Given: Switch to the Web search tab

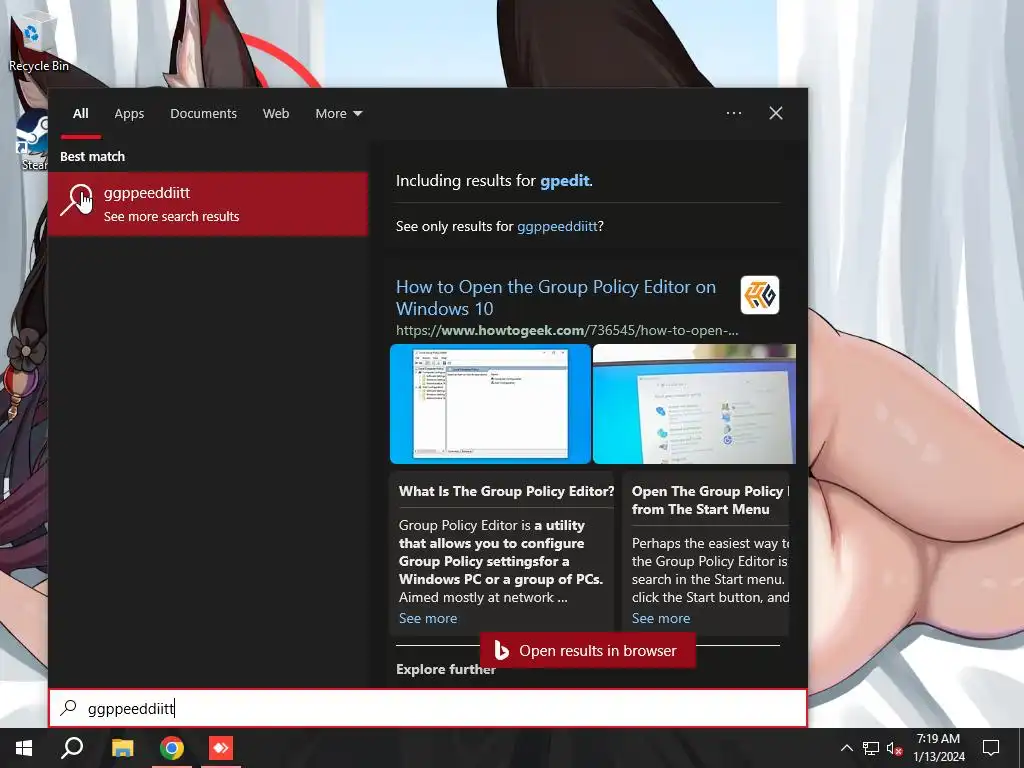Looking at the screenshot, I should 276,114.
